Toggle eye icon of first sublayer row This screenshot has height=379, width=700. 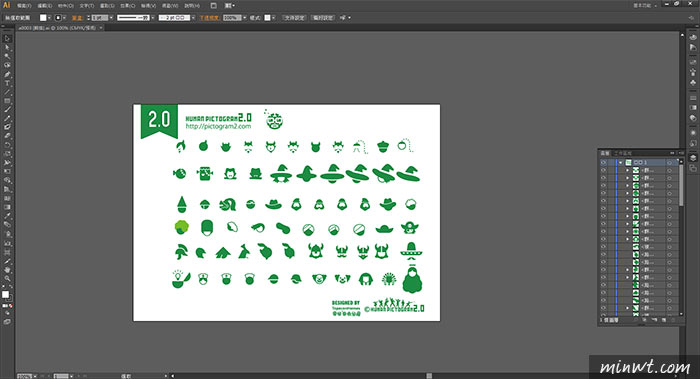[603, 170]
